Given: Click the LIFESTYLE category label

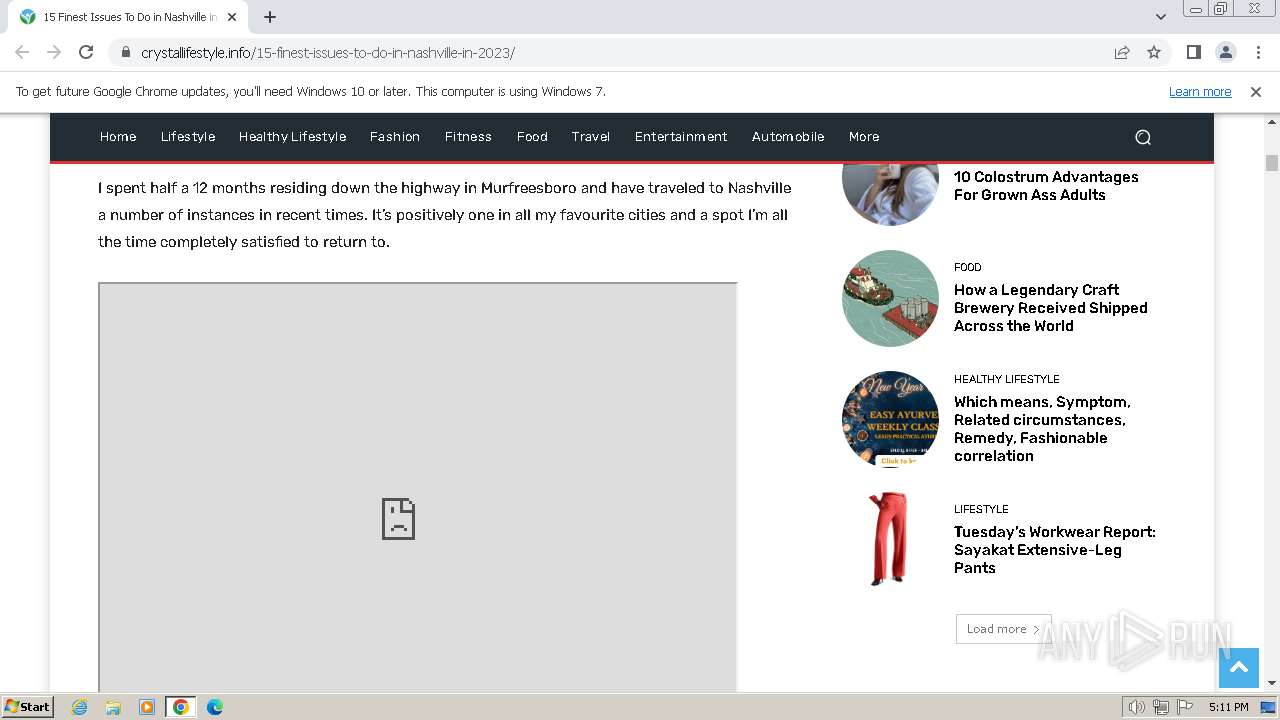Looking at the screenshot, I should point(981,509).
